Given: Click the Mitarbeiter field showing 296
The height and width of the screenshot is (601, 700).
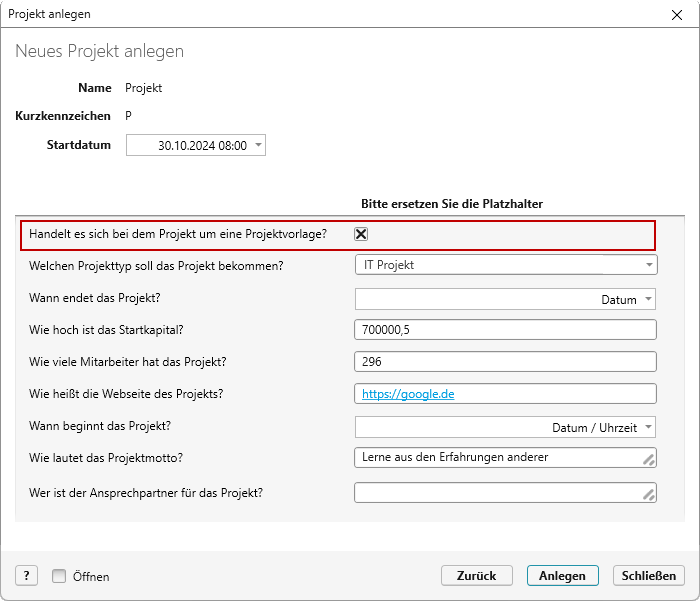Looking at the screenshot, I should 505,362.
